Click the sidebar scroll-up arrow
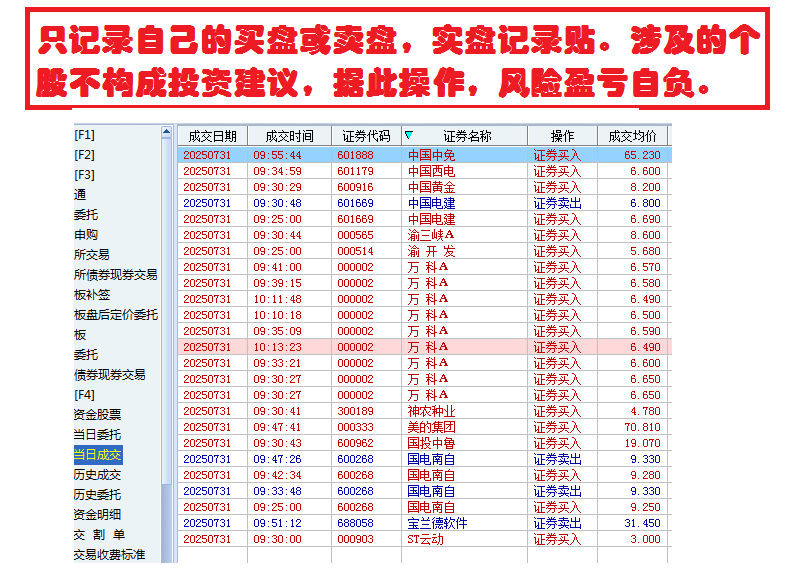Image resolution: width=797 pixels, height=581 pixels. [x=166, y=132]
